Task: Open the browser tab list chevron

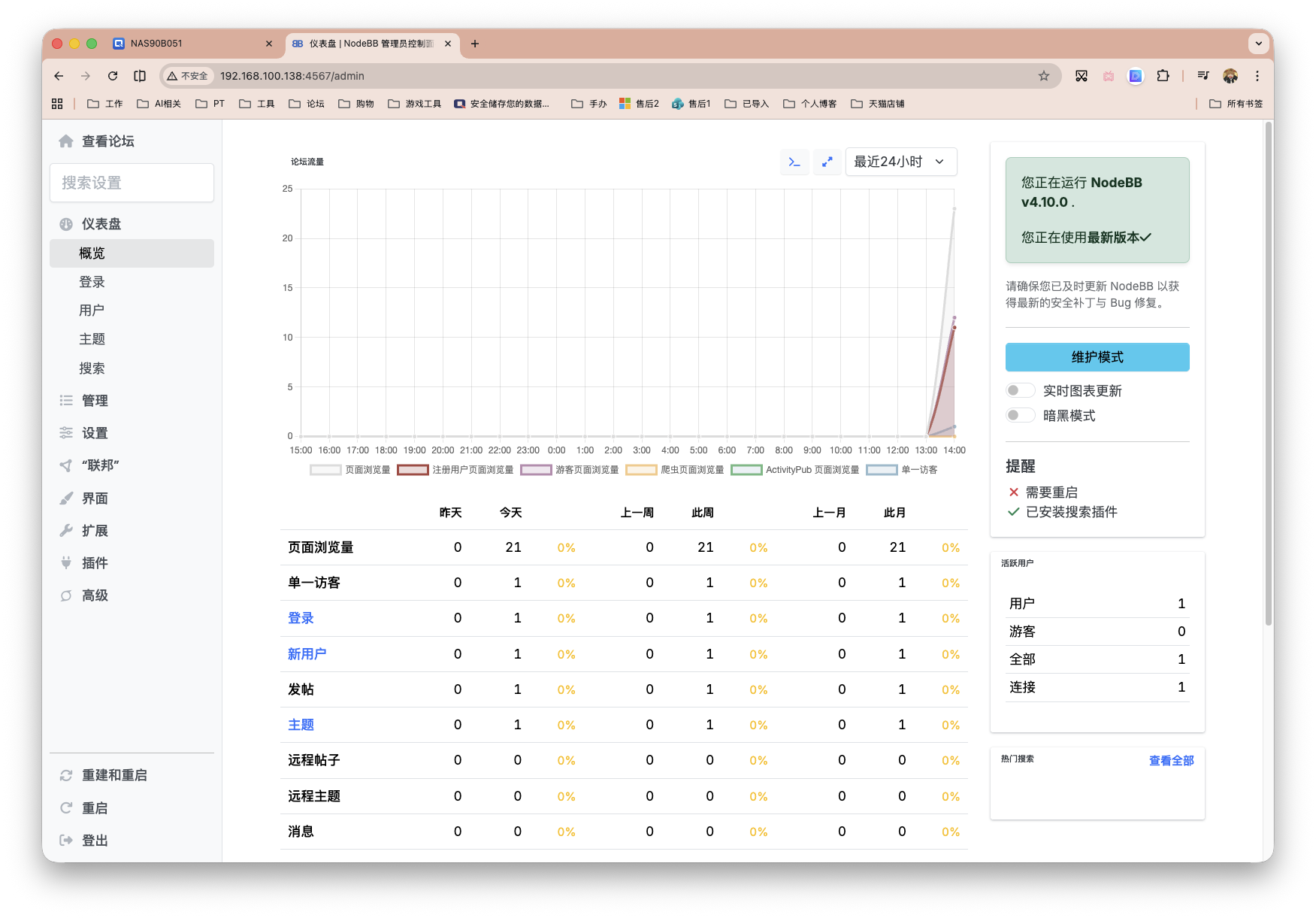Action: click(1258, 44)
